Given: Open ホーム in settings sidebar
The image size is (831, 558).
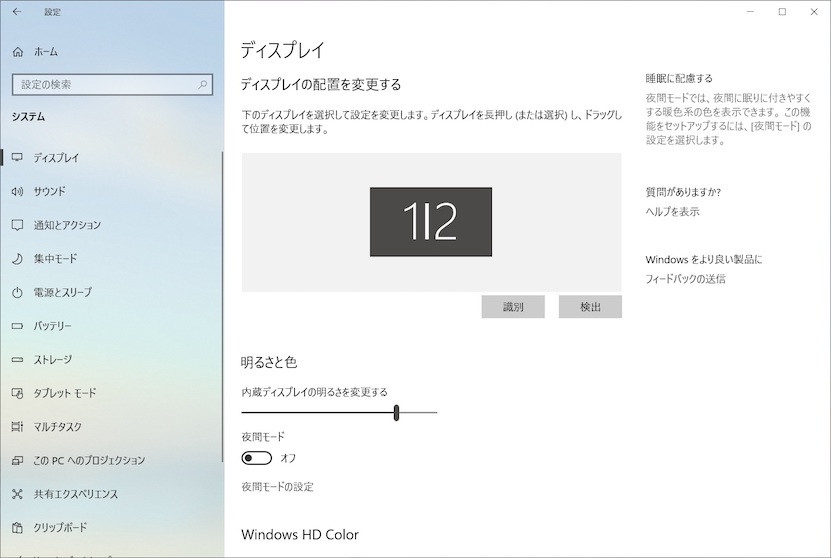Looking at the screenshot, I should click(46, 52).
